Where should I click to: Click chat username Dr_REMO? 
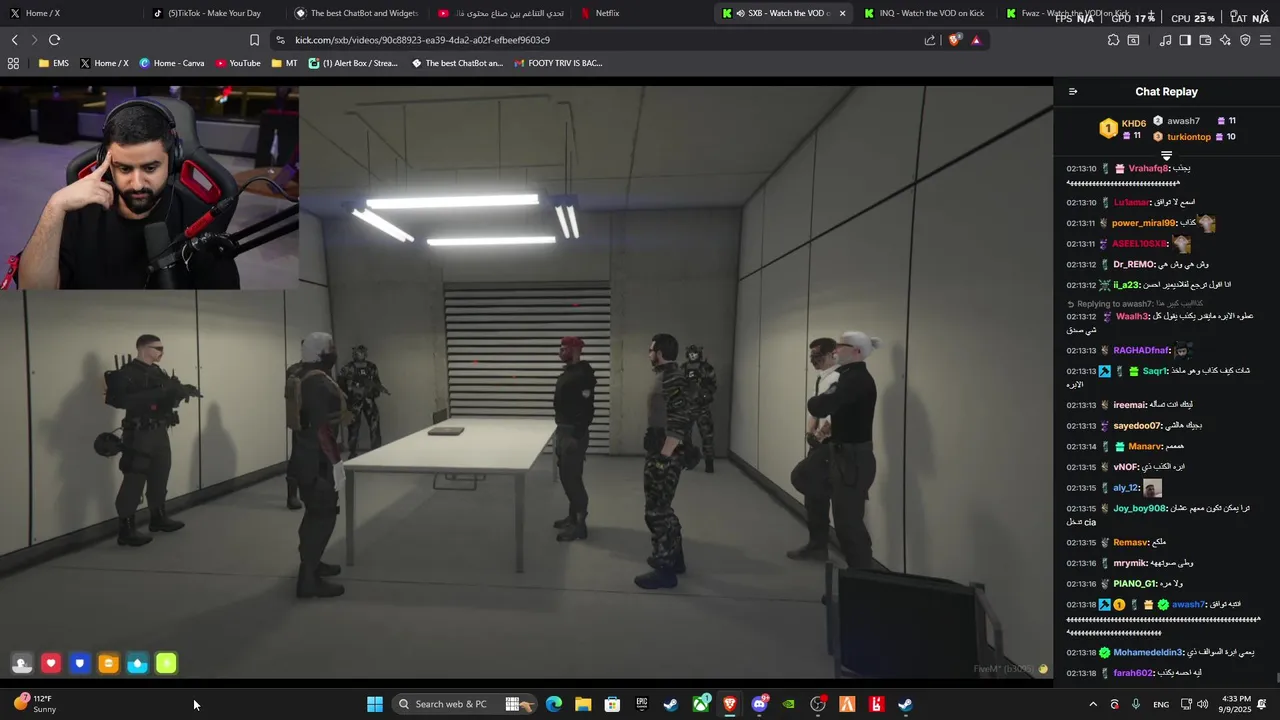[x=1133, y=264]
